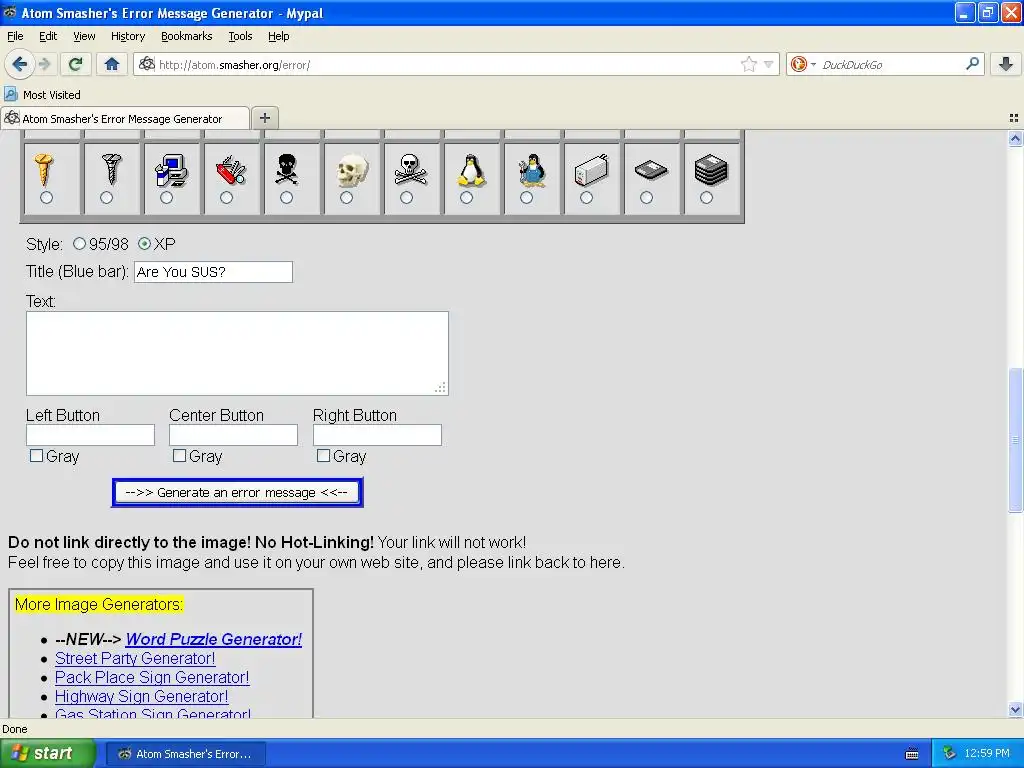Select the radio under the floppy stack

[706, 197]
